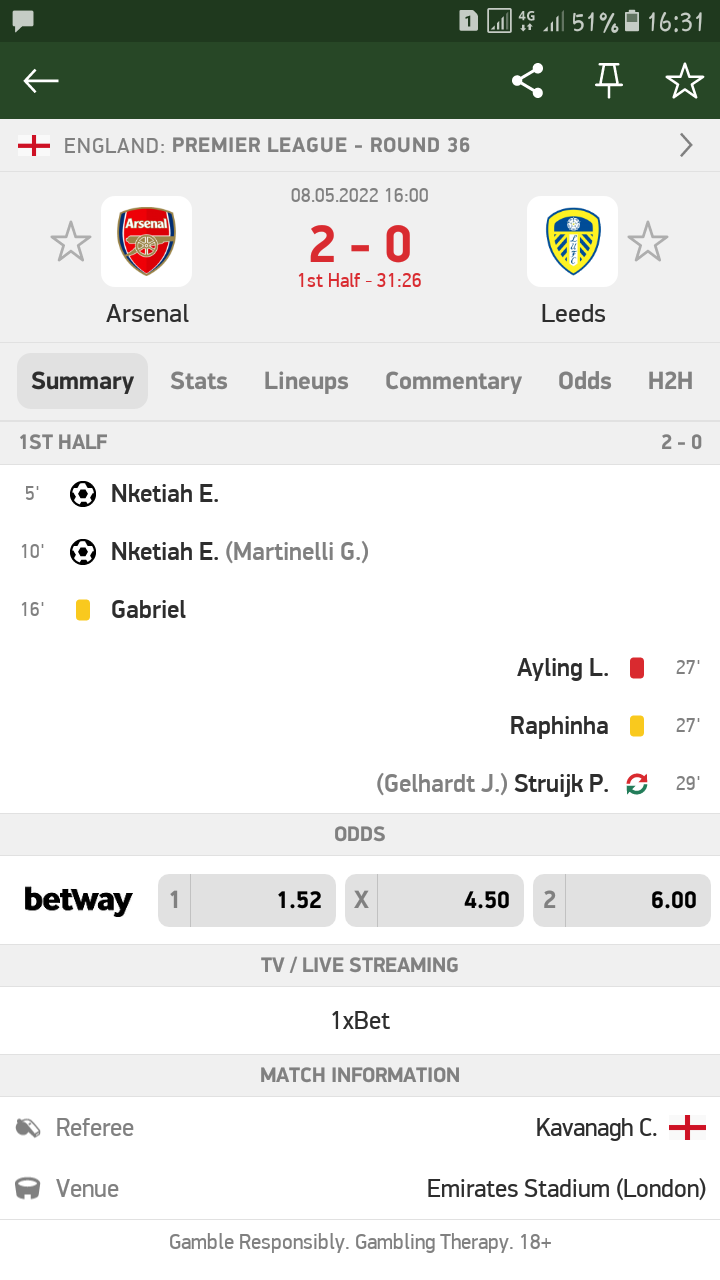The image size is (720, 1280).
Task: Toggle favorite star beside Arsenal
Action: click(x=70, y=243)
